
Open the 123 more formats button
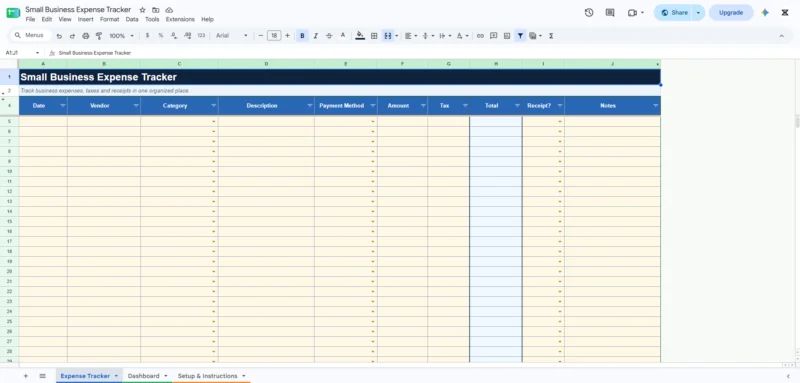201,36
